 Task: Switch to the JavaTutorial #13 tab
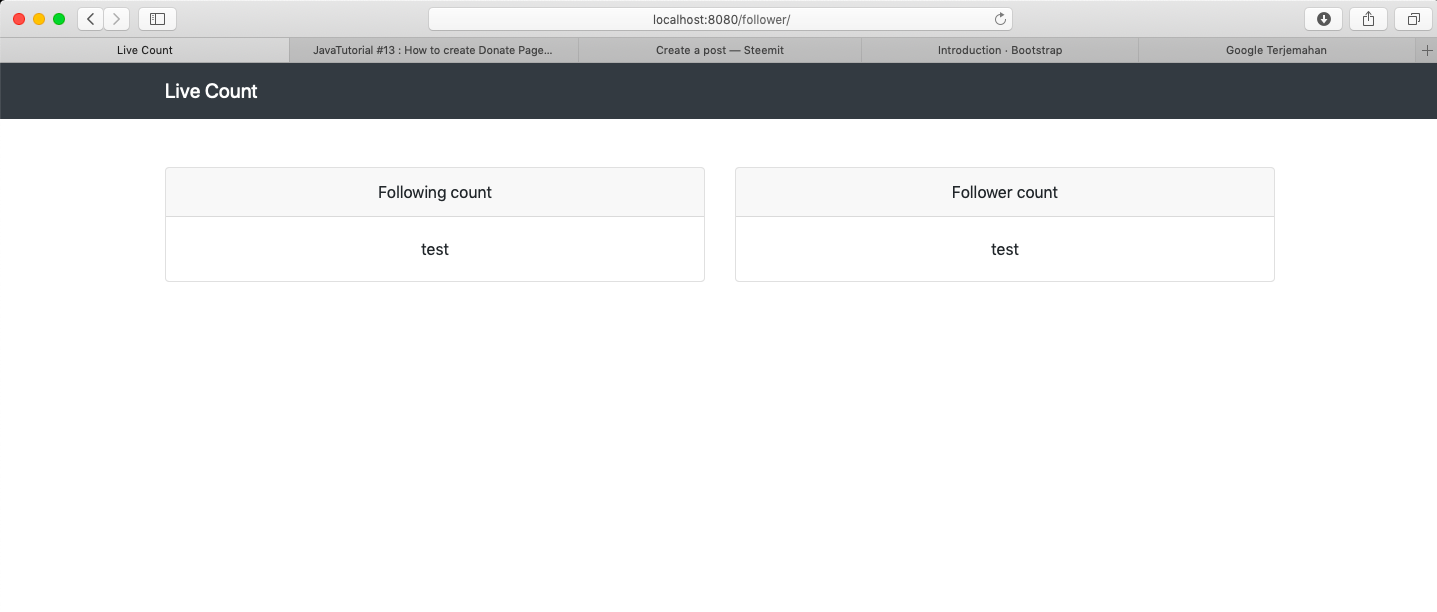click(434, 50)
